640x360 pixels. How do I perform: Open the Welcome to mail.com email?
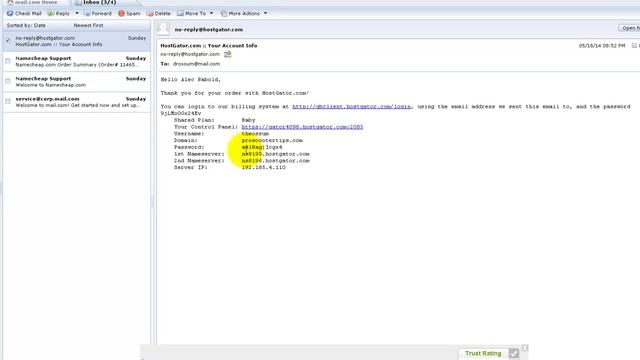click(x=77, y=102)
